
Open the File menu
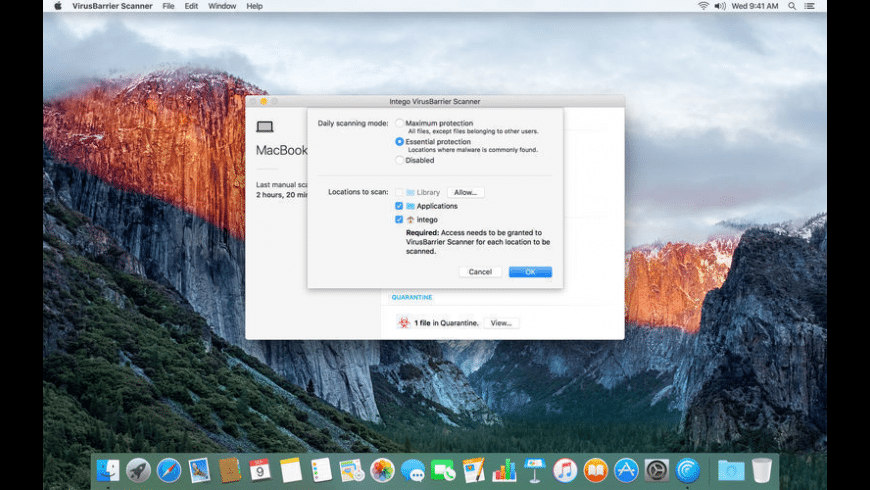click(x=169, y=6)
